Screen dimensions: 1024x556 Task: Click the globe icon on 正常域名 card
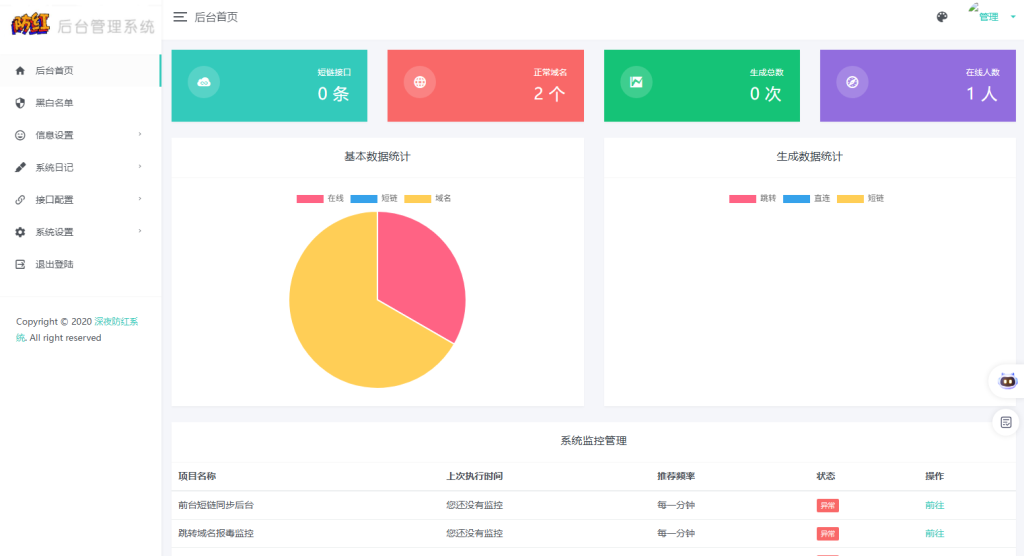coord(420,82)
